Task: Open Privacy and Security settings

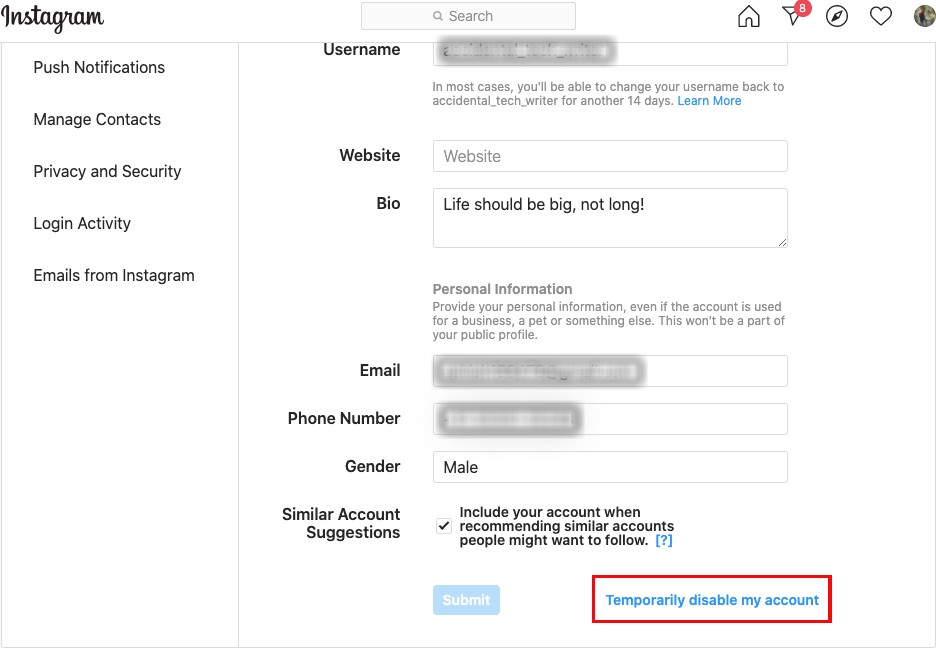Action: coord(107,171)
